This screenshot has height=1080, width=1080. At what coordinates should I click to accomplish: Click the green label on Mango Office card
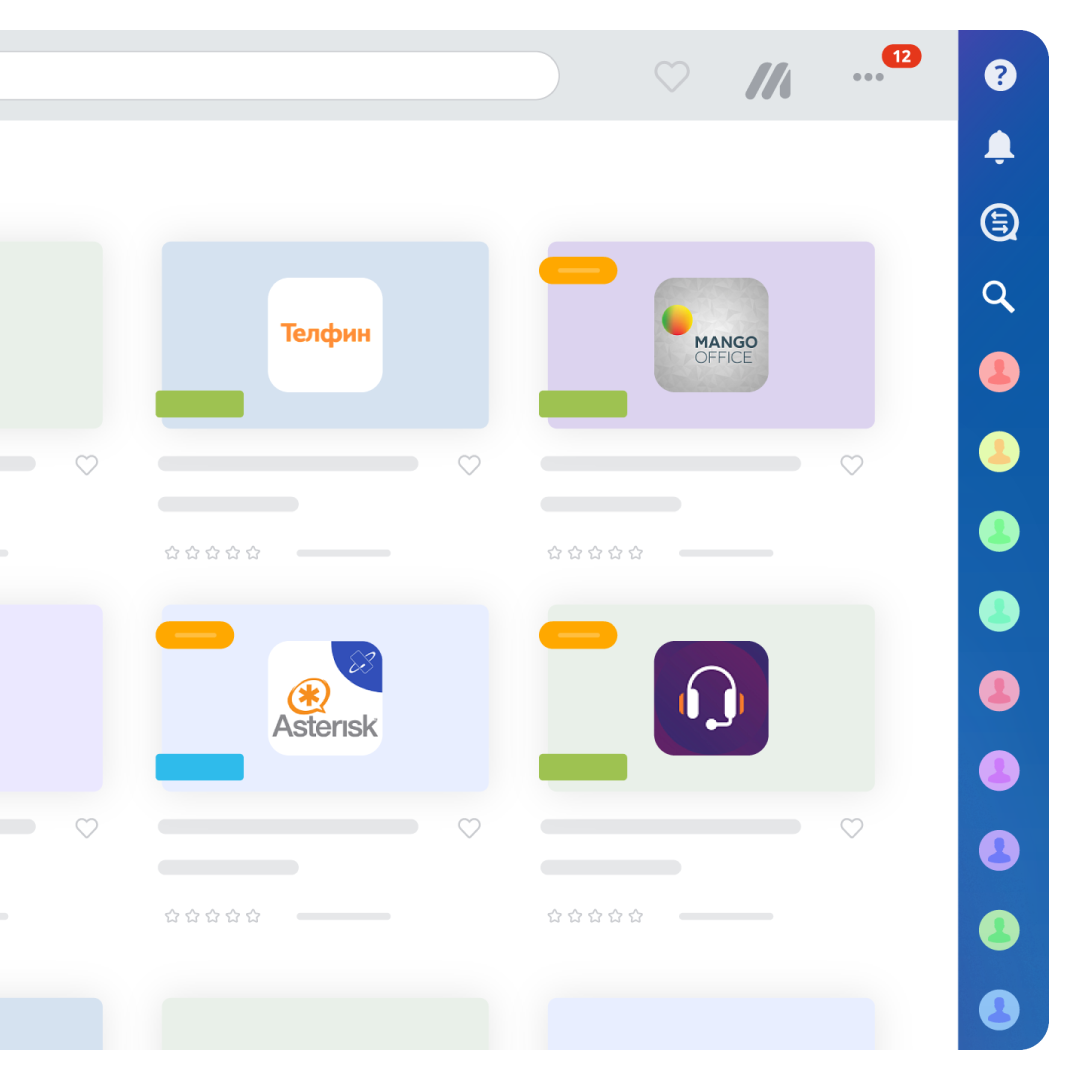click(x=583, y=404)
